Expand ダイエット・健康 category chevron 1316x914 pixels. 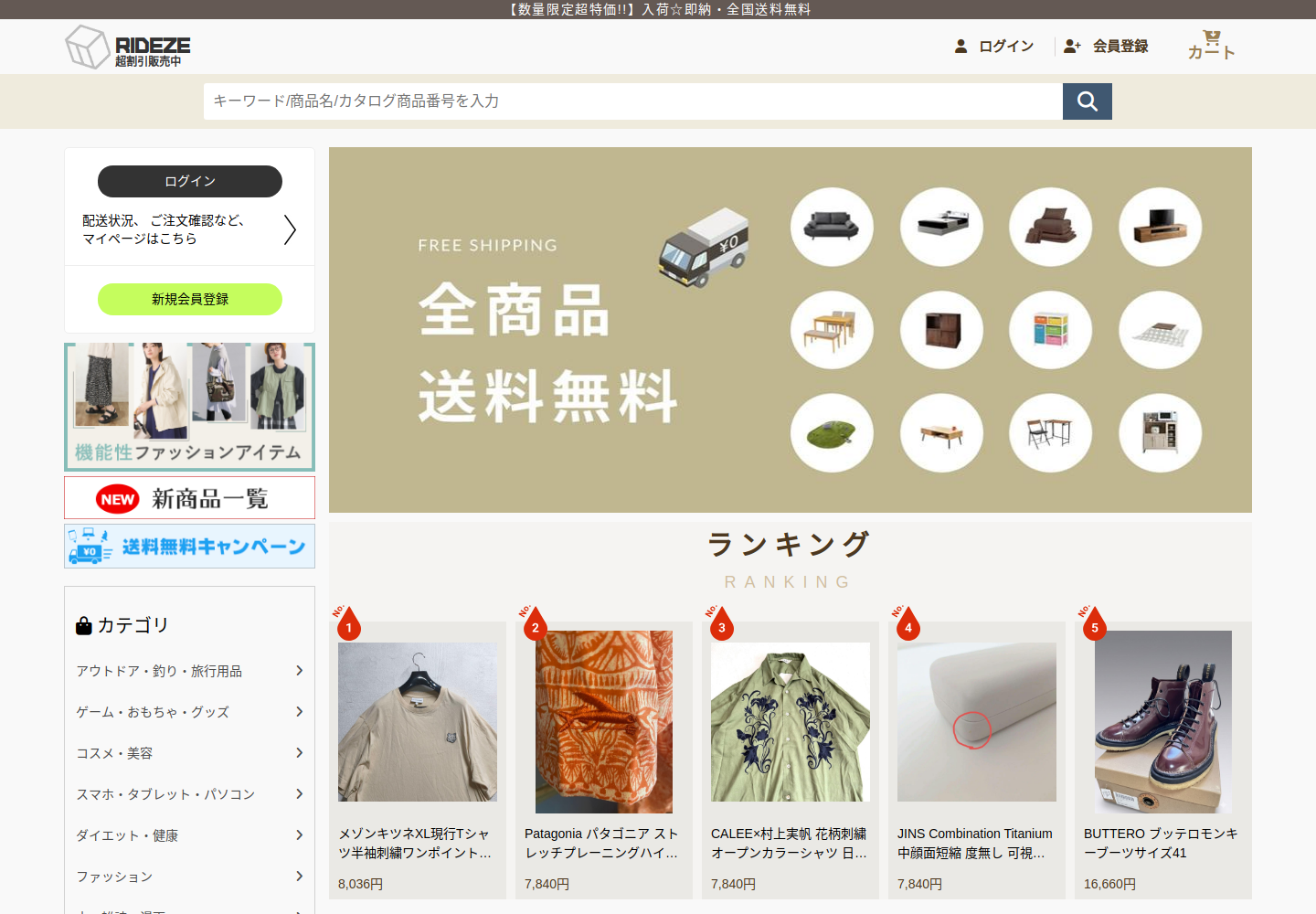pos(299,835)
